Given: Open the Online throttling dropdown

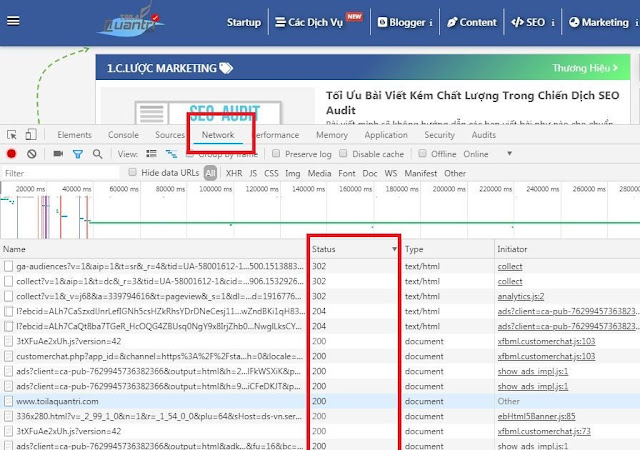Looking at the screenshot, I should coord(488,154).
